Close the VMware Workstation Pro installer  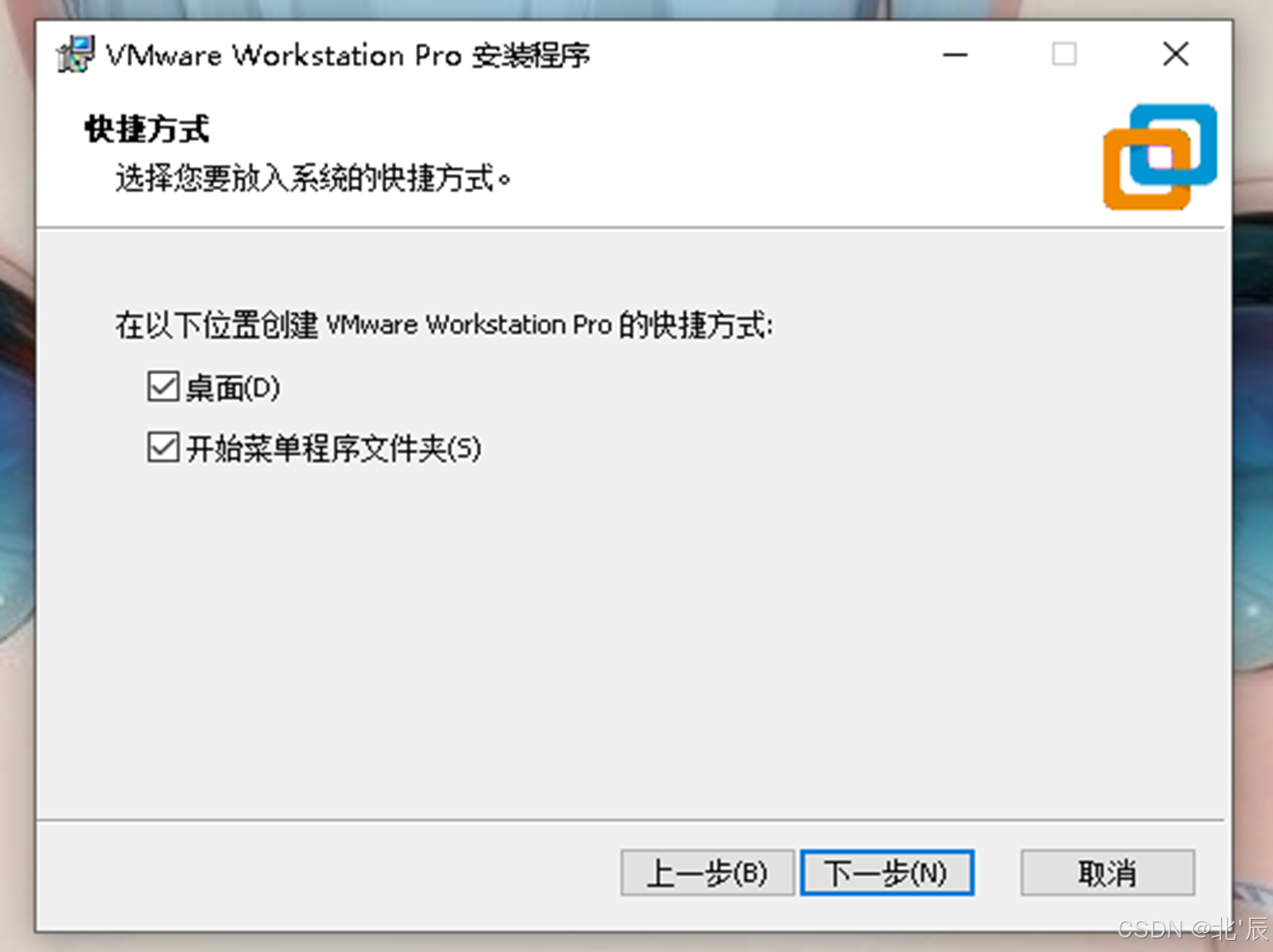1175,54
